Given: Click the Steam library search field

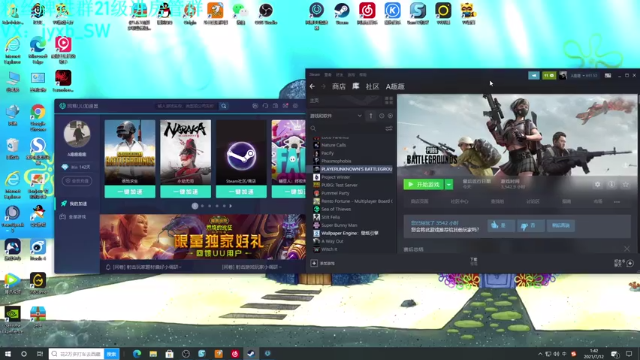Looking at the screenshot, I should 346,129.
